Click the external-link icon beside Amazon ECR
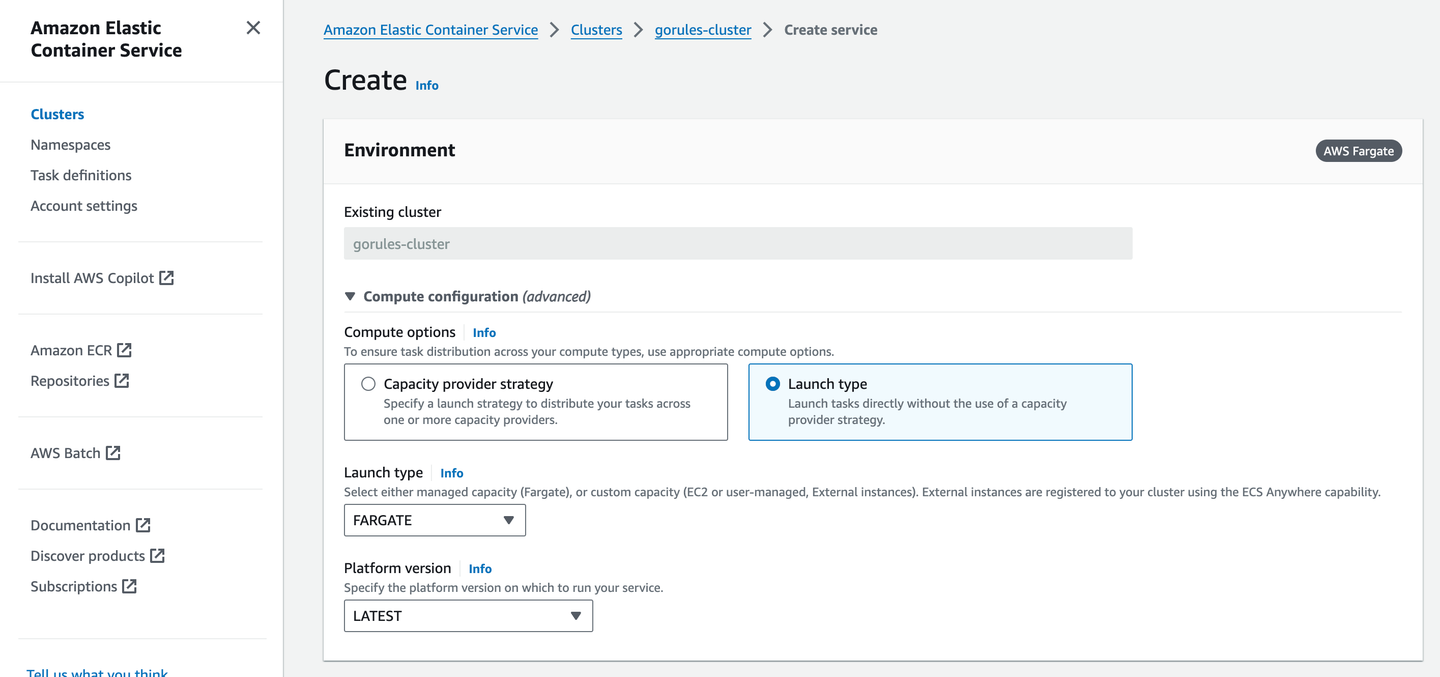The width and height of the screenshot is (1440, 677). 124,350
